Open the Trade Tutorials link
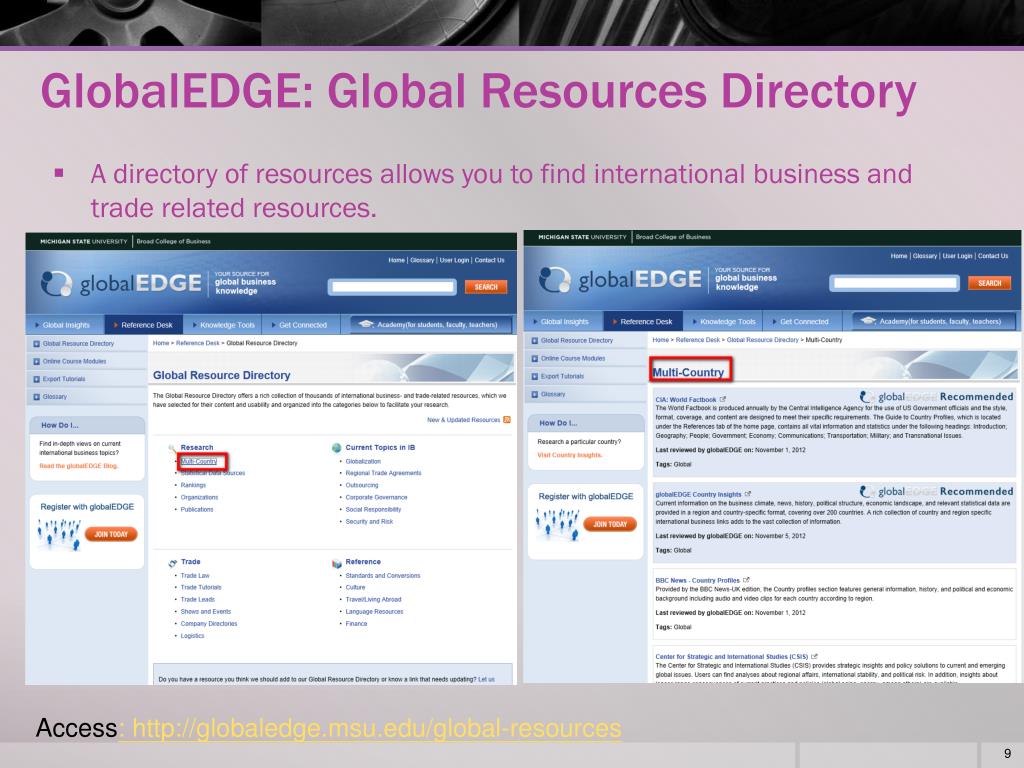Image resolution: width=1024 pixels, height=768 pixels. pos(201,587)
